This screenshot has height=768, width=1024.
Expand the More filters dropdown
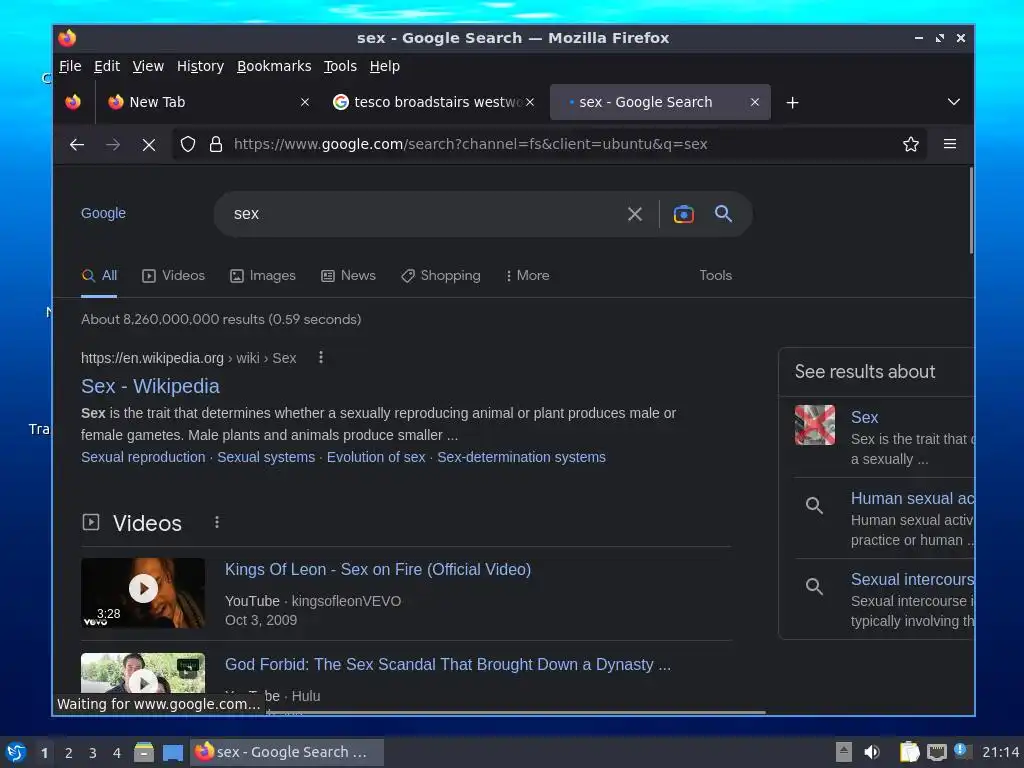[528, 276]
